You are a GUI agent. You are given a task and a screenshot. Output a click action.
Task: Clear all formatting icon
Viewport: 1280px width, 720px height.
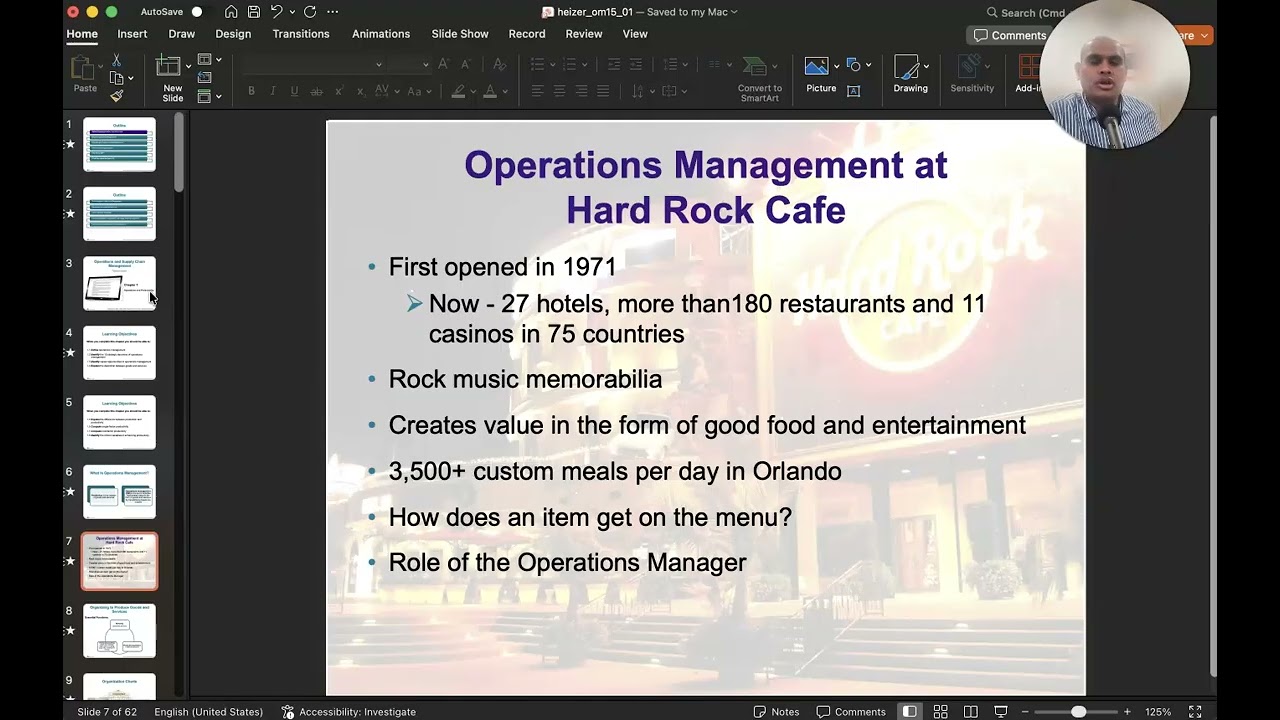[499, 64]
